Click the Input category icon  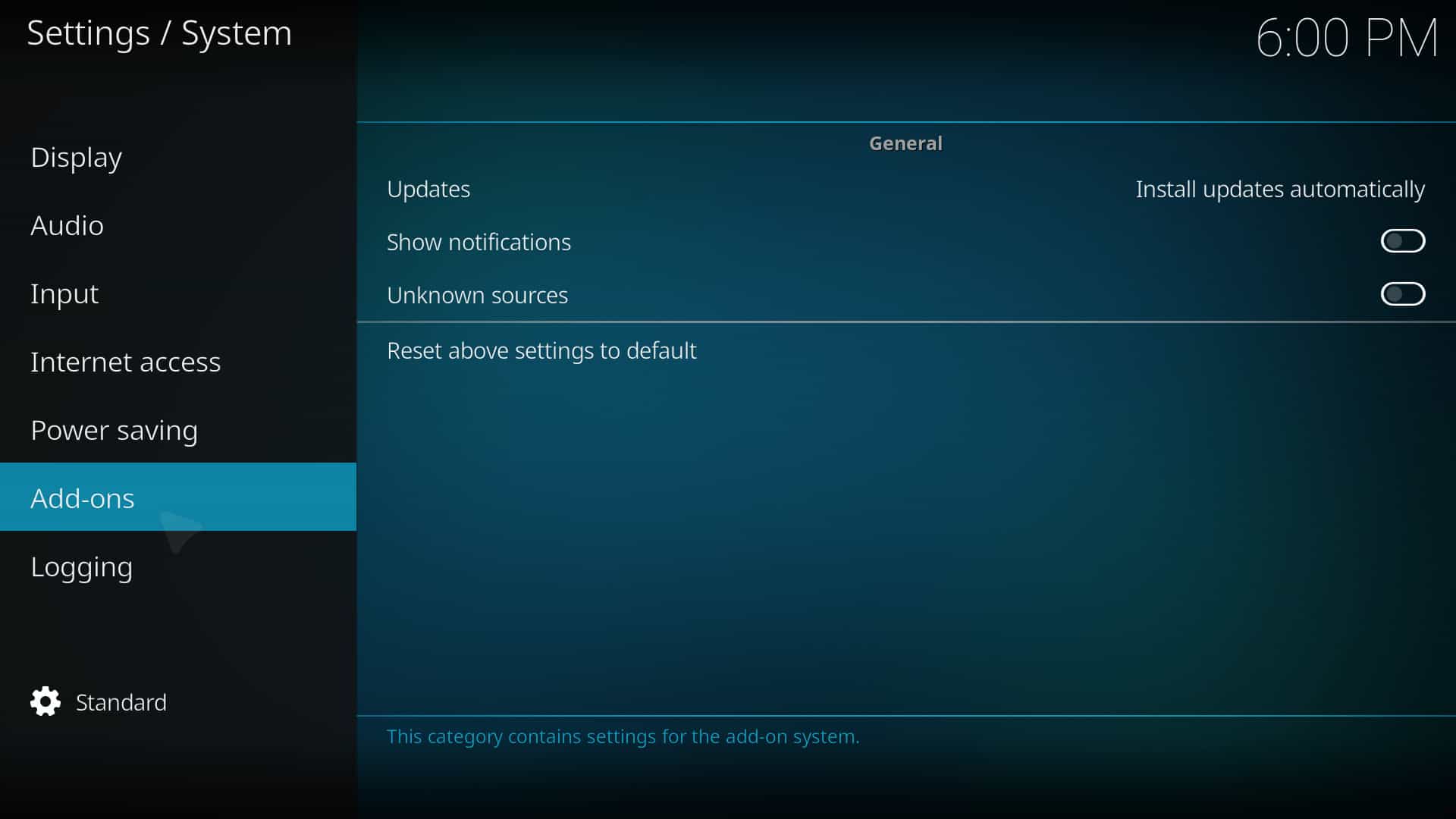[x=64, y=292]
